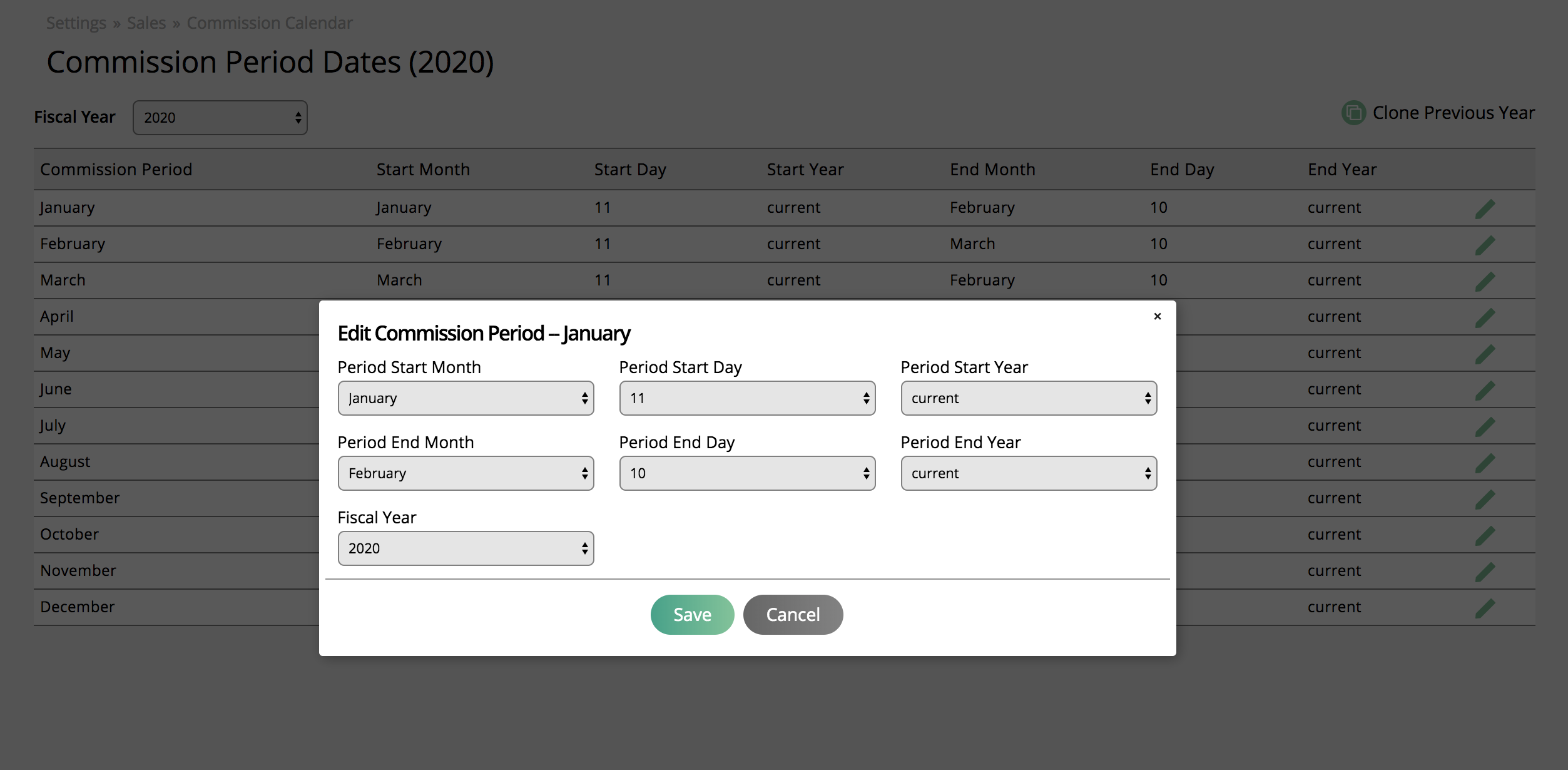Expand the Fiscal Year dropdown in modal
The height and width of the screenshot is (770, 1568).
coord(466,548)
